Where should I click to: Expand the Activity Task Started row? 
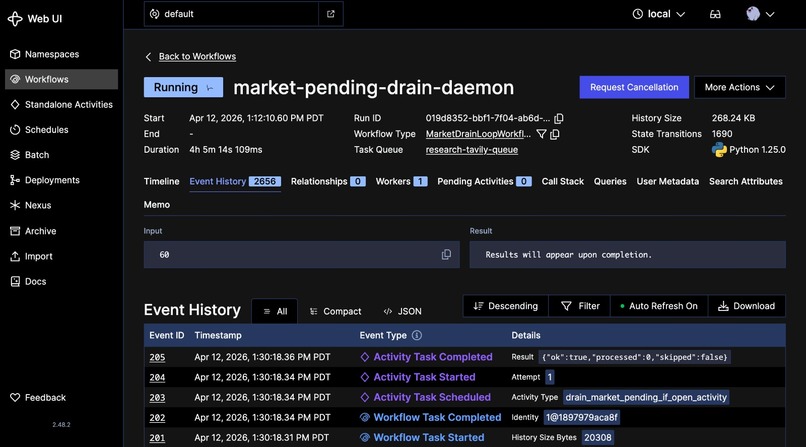pyautogui.click(x=465, y=377)
